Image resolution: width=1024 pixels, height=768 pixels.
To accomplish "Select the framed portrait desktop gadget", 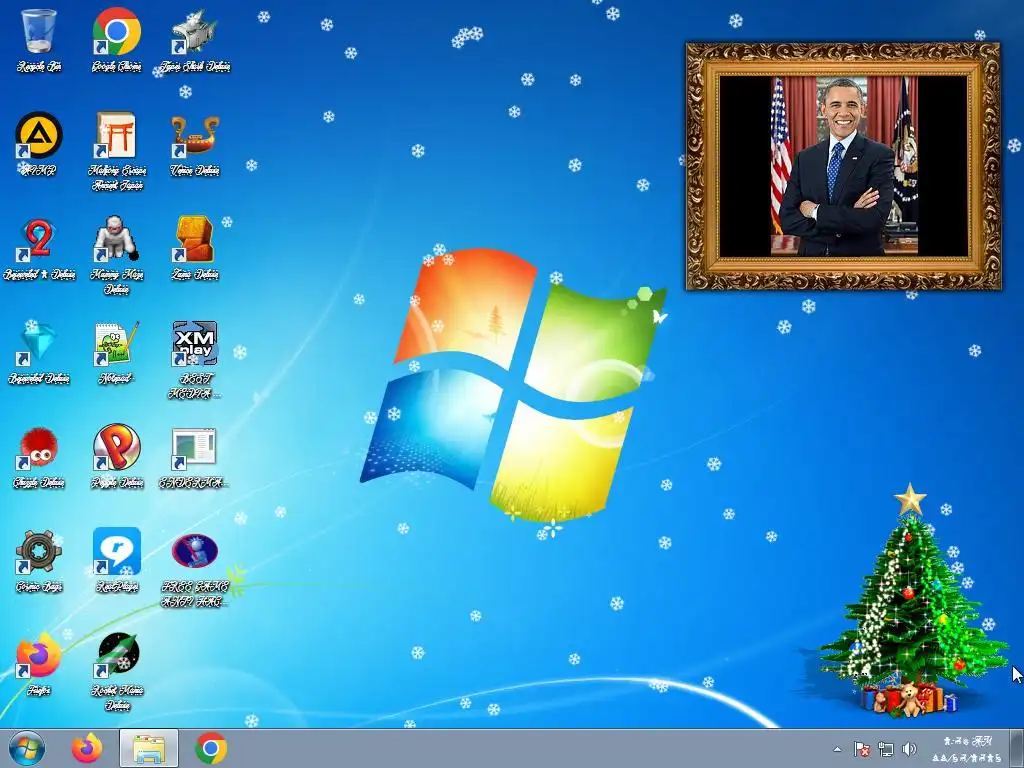I will tap(843, 166).
